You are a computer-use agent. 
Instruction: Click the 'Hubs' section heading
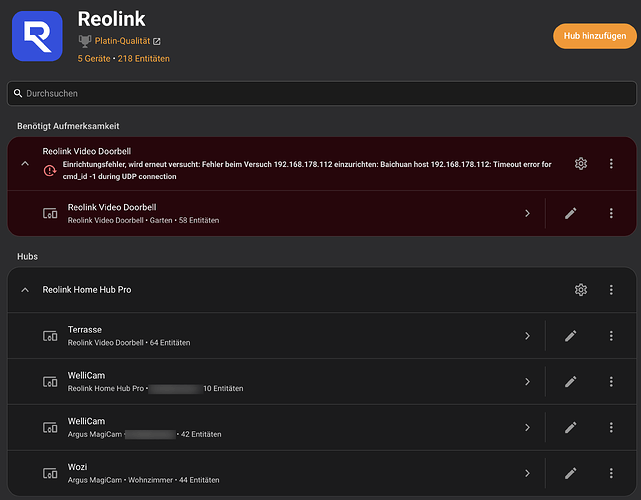pyautogui.click(x=27, y=256)
